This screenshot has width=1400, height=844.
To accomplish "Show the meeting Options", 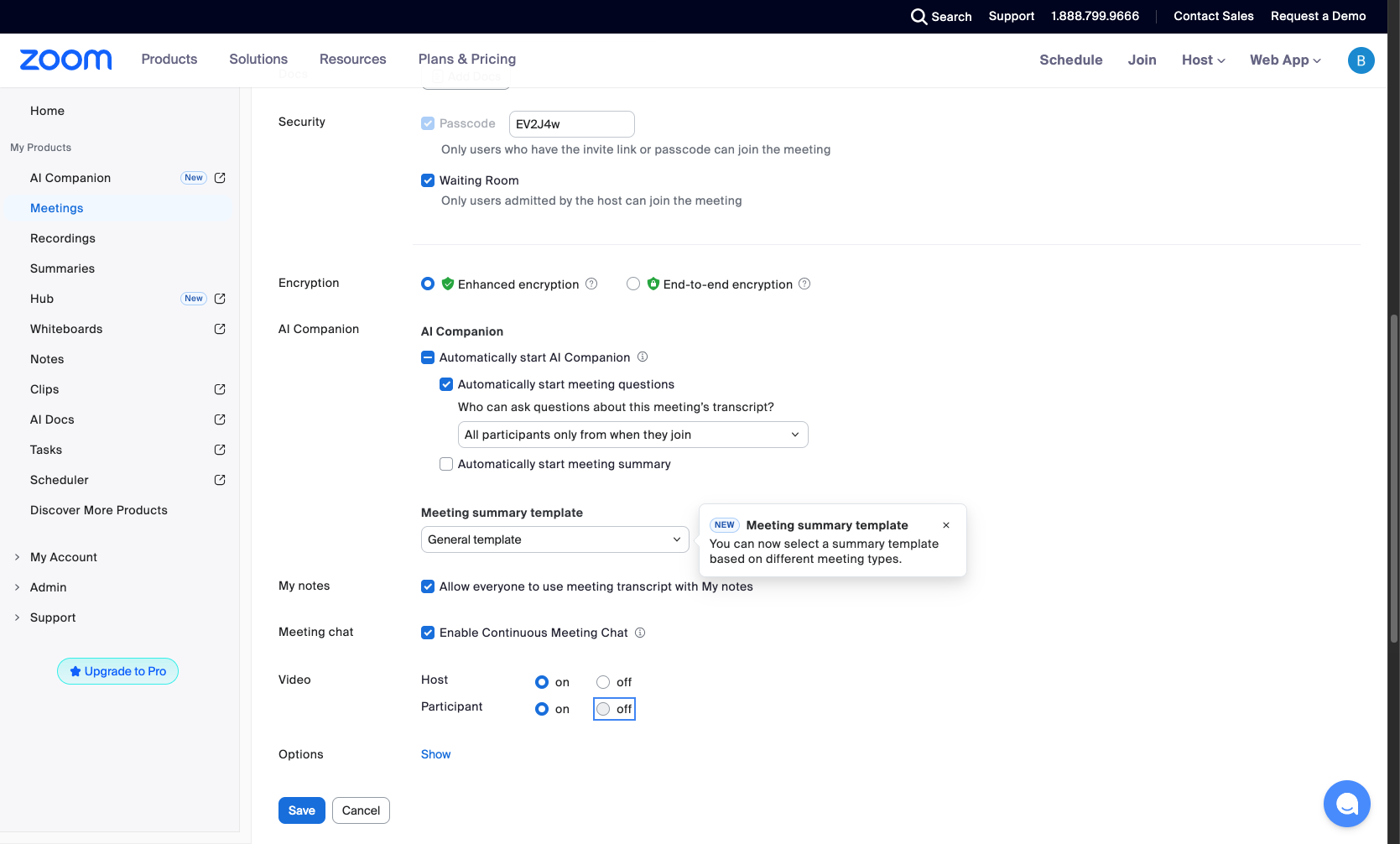I will pos(435,754).
